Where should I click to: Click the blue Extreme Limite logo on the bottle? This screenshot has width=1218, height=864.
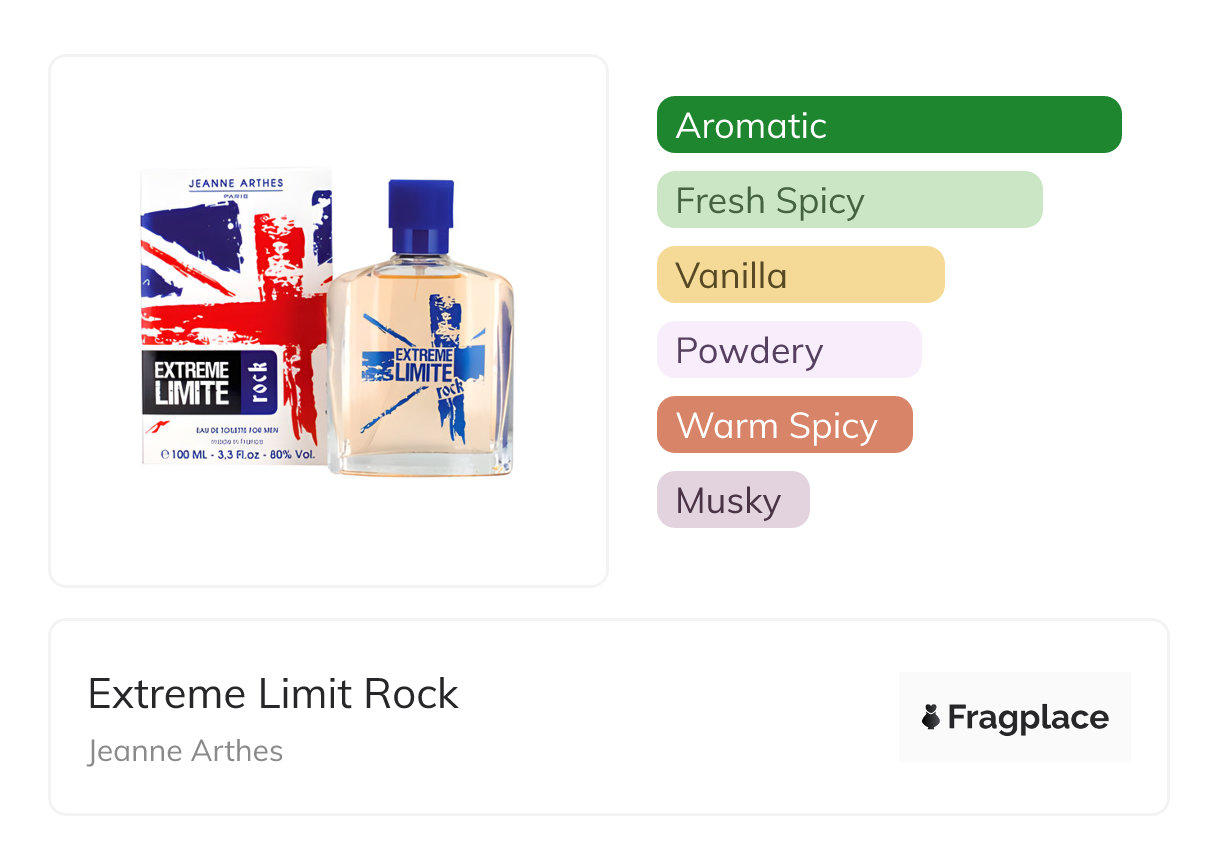coord(420,364)
